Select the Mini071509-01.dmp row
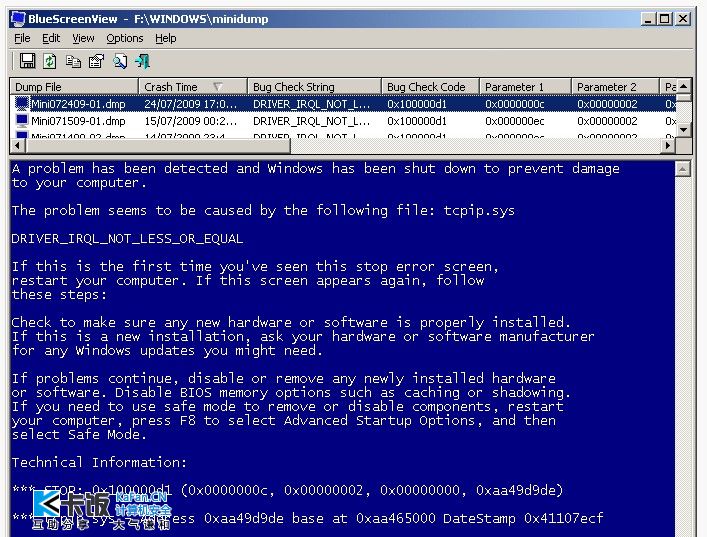 point(343,121)
